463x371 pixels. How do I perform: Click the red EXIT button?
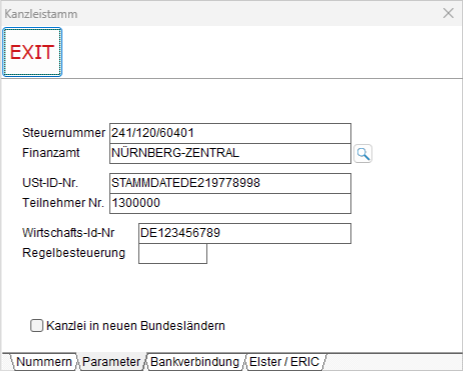pos(32,52)
